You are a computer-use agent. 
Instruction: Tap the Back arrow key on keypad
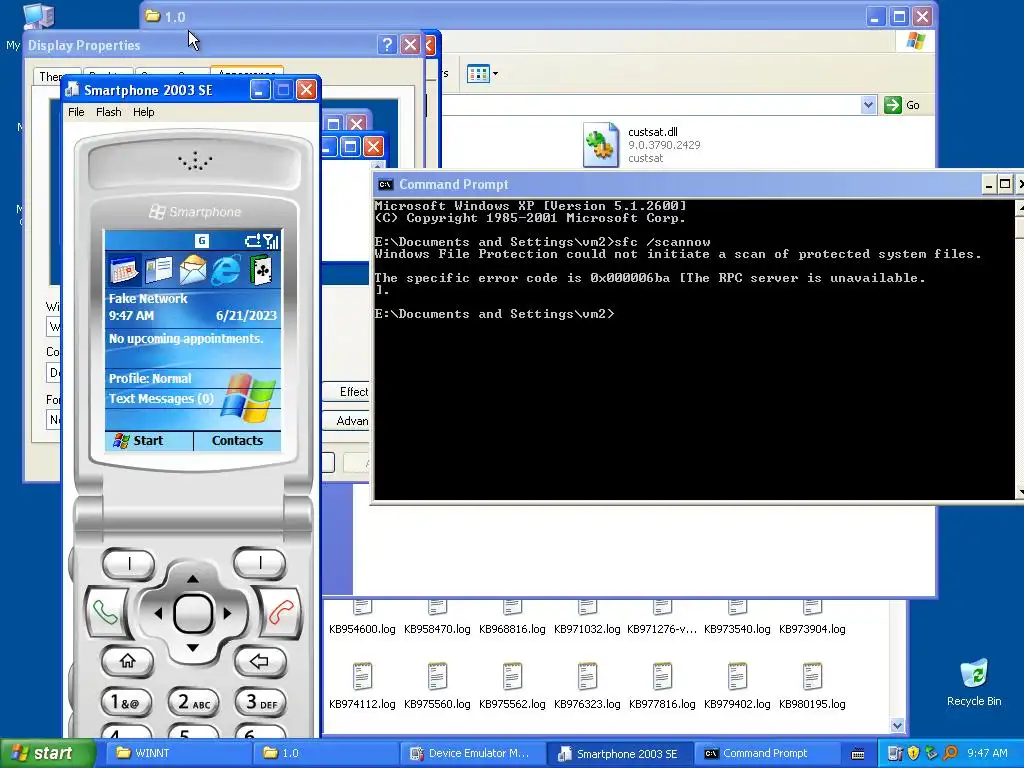[259, 661]
